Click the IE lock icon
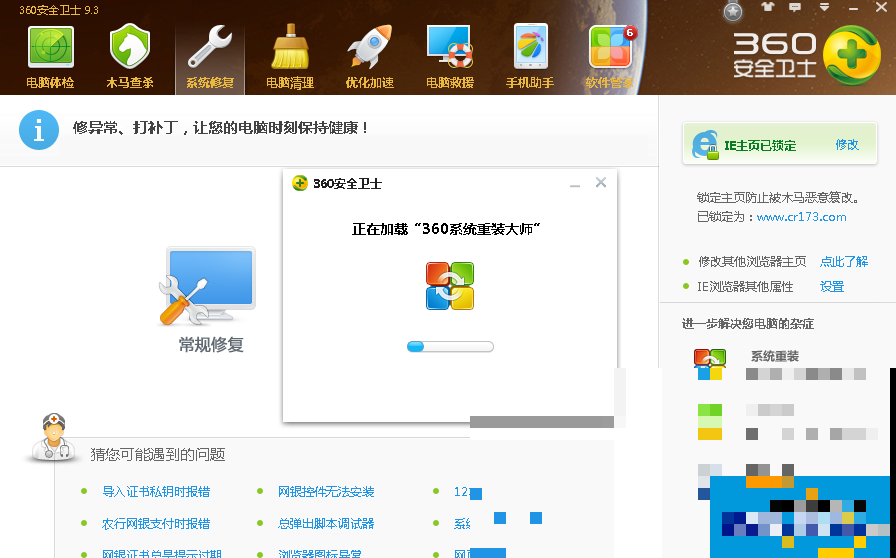The height and width of the screenshot is (558, 896). 705,145
